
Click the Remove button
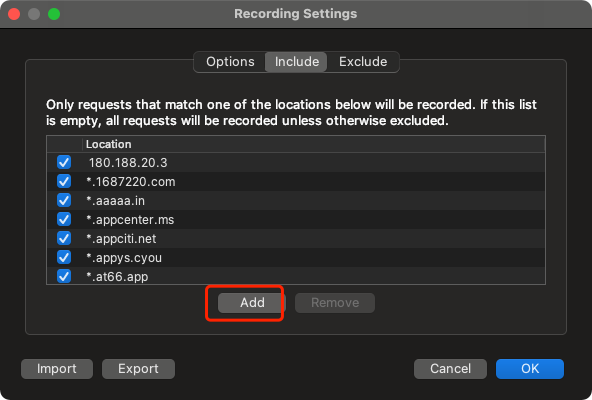pos(335,303)
